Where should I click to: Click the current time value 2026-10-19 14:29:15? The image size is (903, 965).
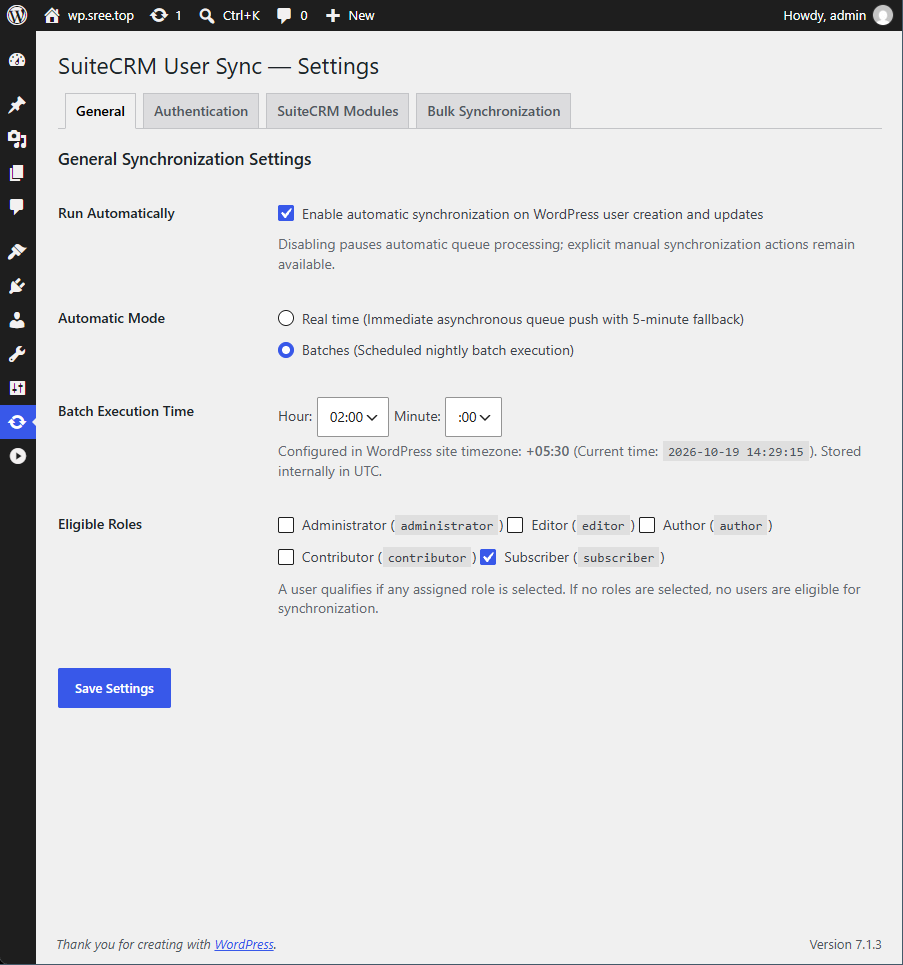pos(736,452)
